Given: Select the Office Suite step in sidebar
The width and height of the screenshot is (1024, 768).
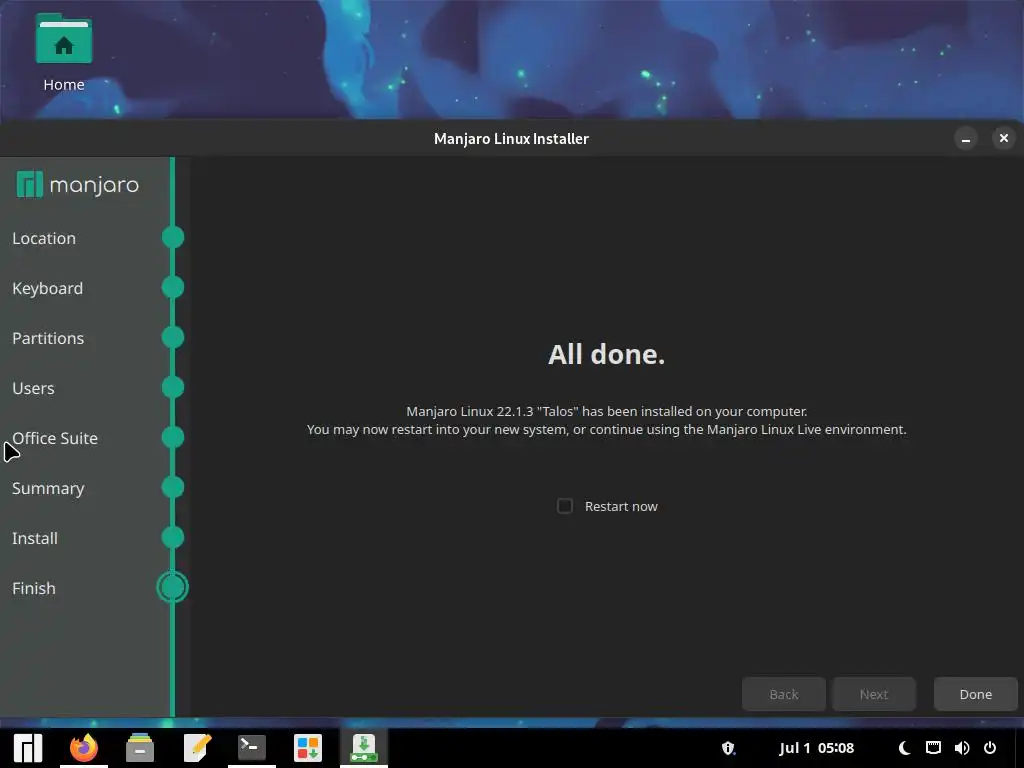Looking at the screenshot, I should pos(55,438).
